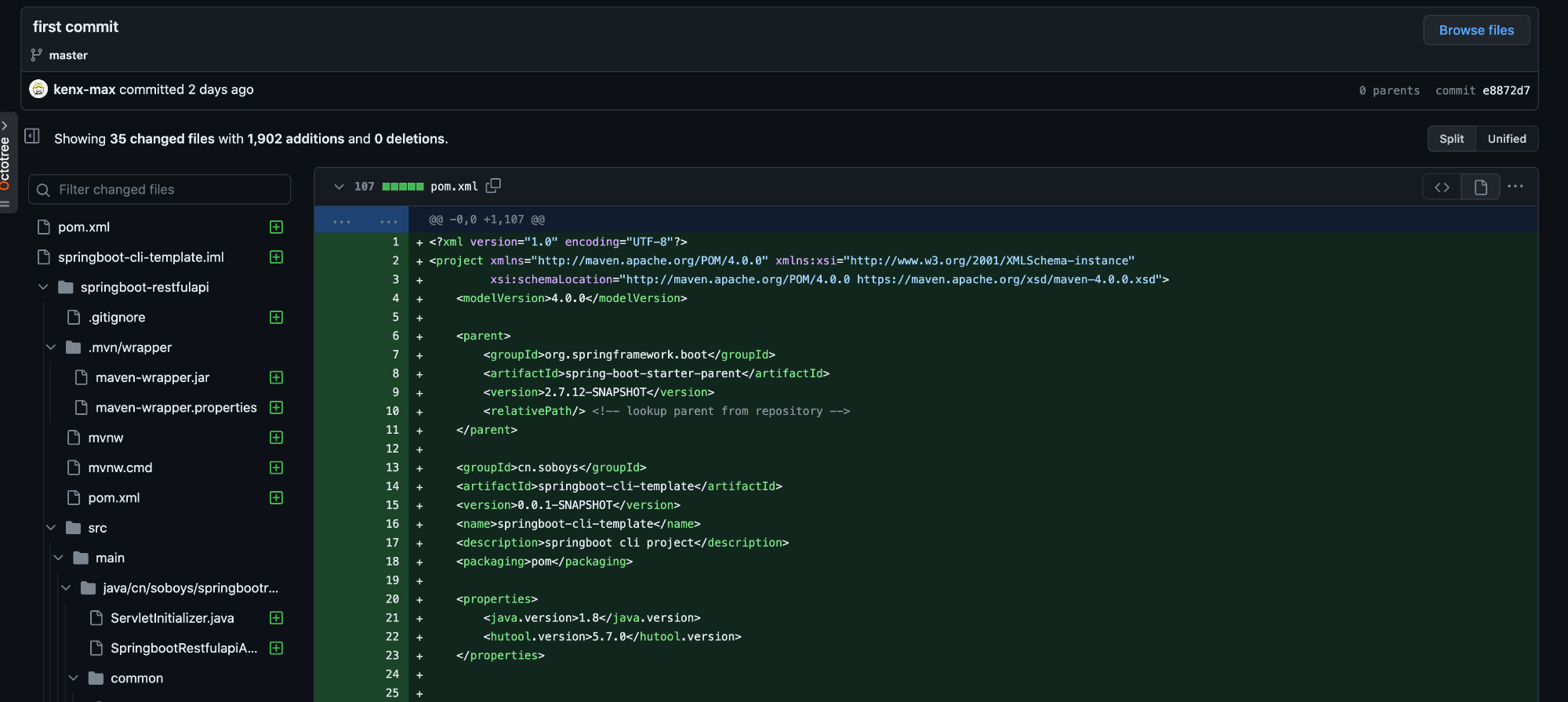The image size is (1568, 702).
Task: Show rich diff file view icon
Action: click(x=1480, y=187)
